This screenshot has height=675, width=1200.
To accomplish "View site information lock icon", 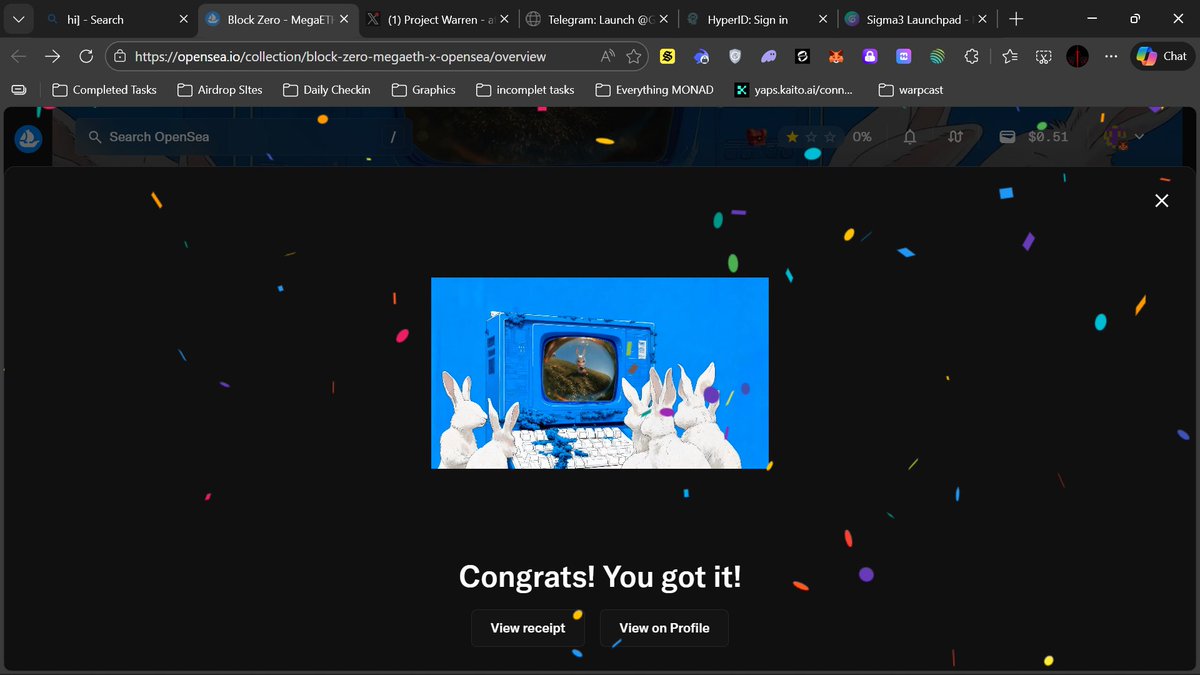I will (119, 56).
